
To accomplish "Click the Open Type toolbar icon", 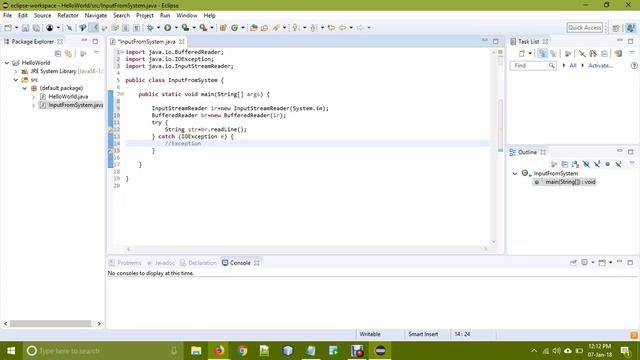I will pyautogui.click(x=253, y=28).
